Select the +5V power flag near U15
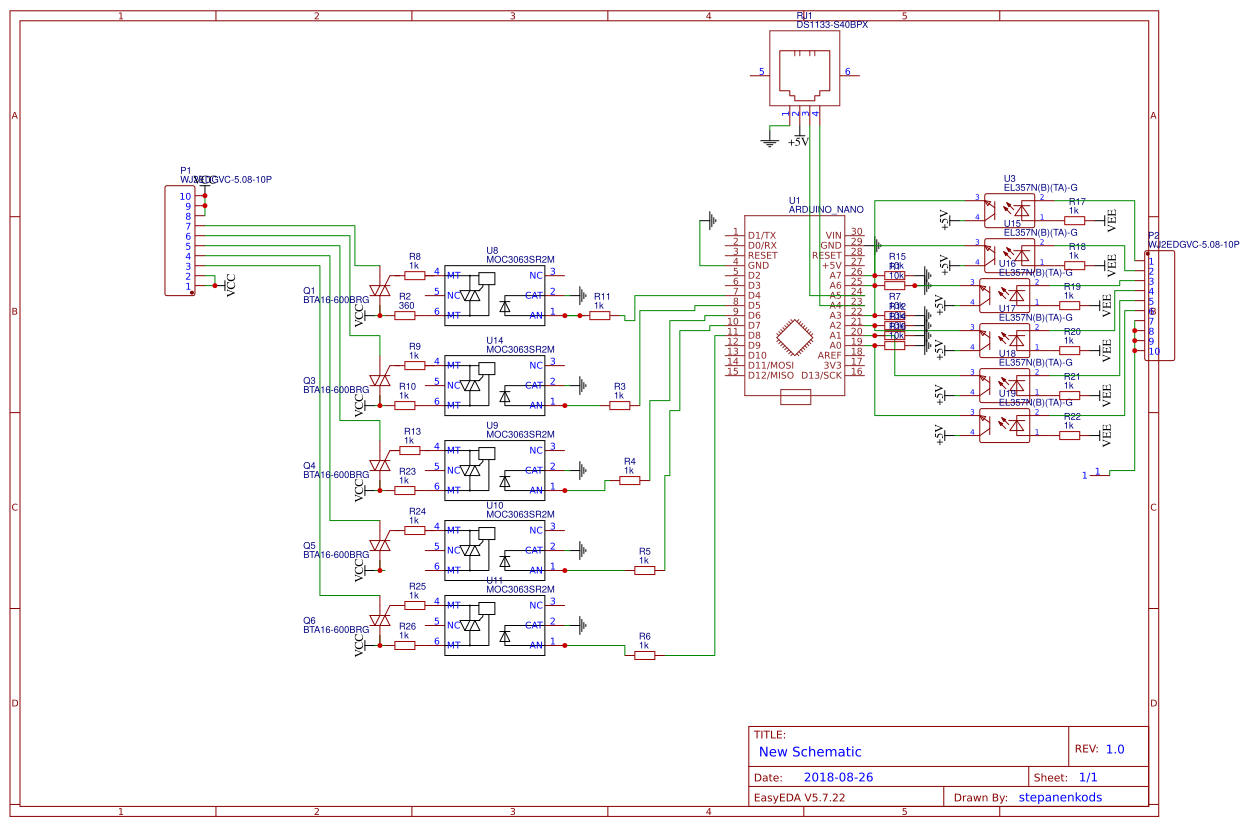Viewport: 1251px width, 827px height. [947, 265]
